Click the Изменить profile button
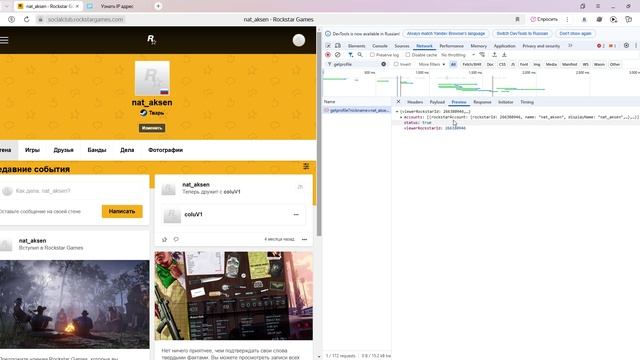This screenshot has width=640, height=360. (x=152, y=128)
